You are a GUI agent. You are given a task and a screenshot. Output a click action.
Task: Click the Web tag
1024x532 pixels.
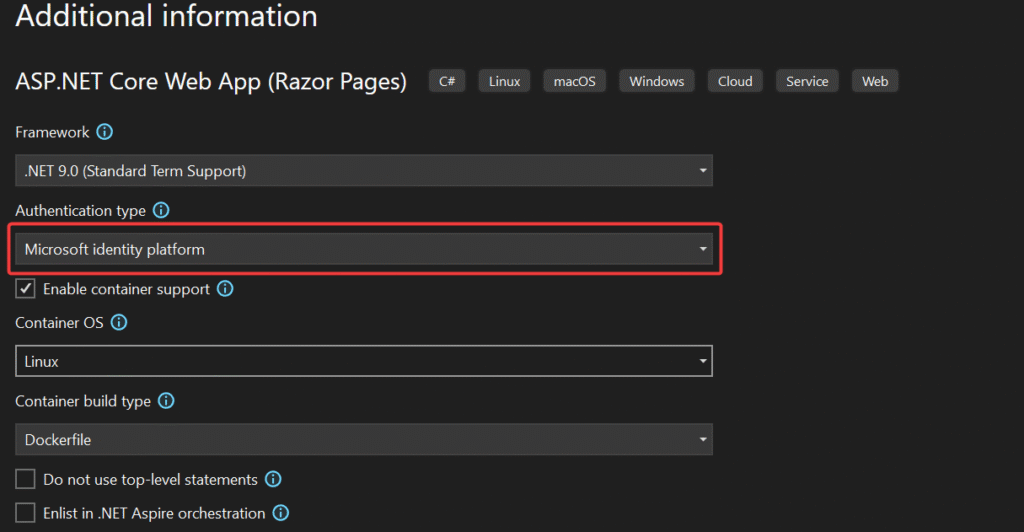coord(875,81)
